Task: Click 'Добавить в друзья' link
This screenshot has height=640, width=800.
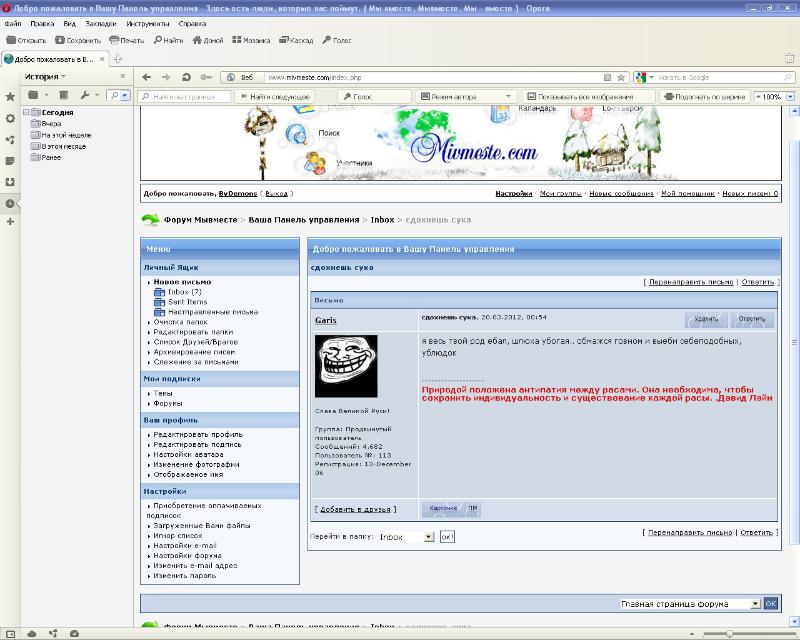Action: [x=354, y=509]
